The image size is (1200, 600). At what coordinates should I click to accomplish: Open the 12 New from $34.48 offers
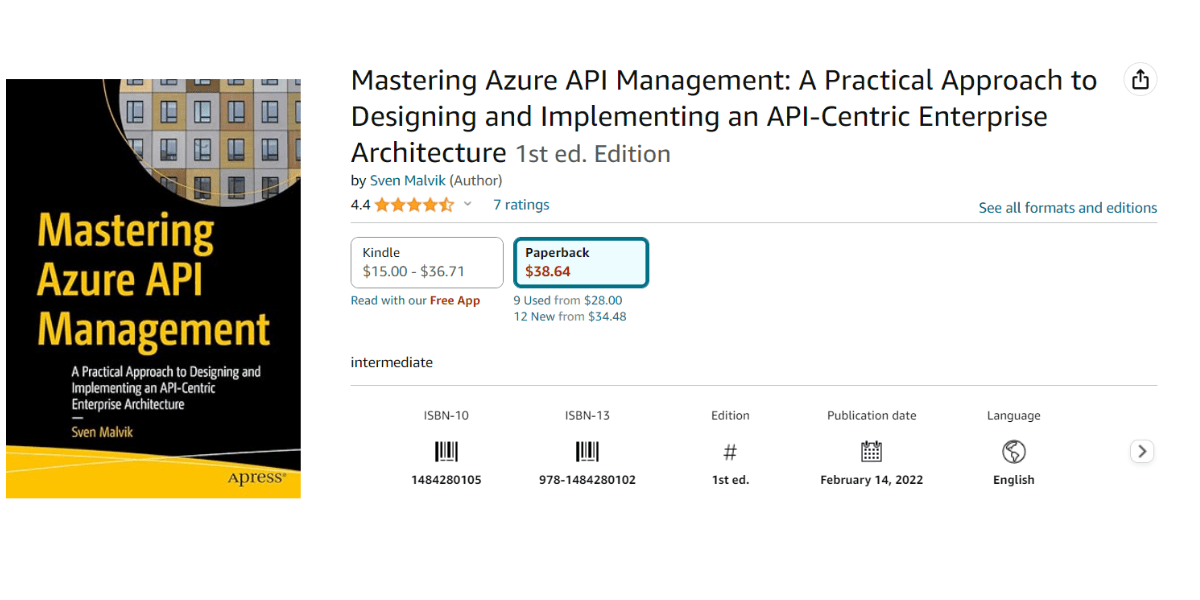(570, 316)
